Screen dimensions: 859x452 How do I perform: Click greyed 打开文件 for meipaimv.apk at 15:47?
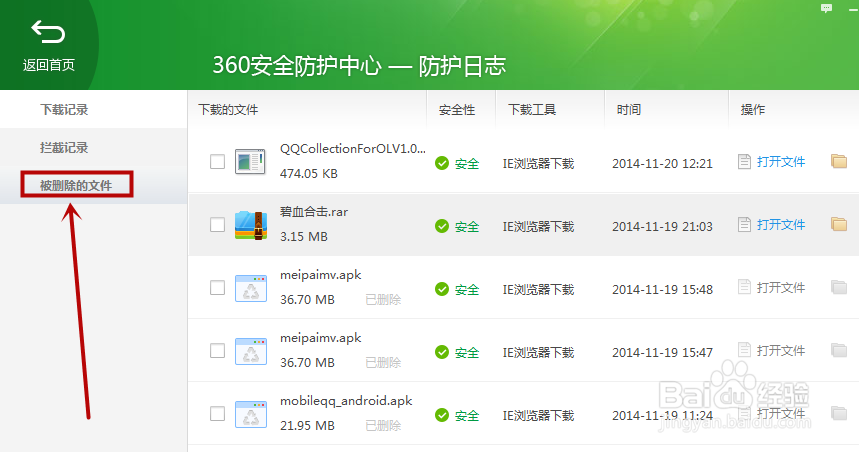pyautogui.click(x=781, y=351)
